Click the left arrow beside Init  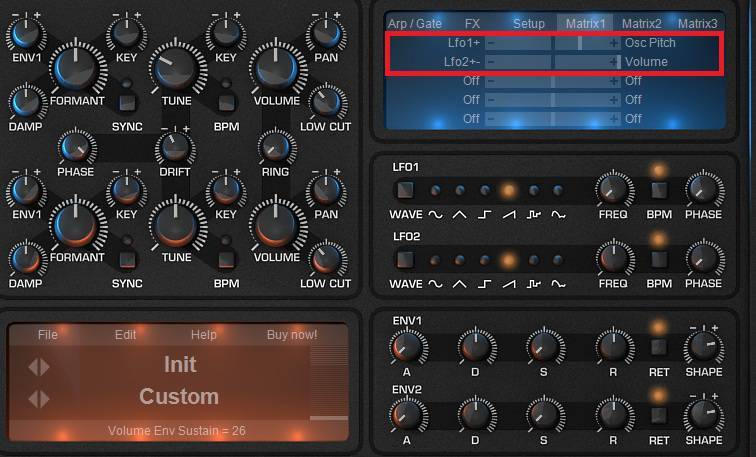pyautogui.click(x=32, y=367)
